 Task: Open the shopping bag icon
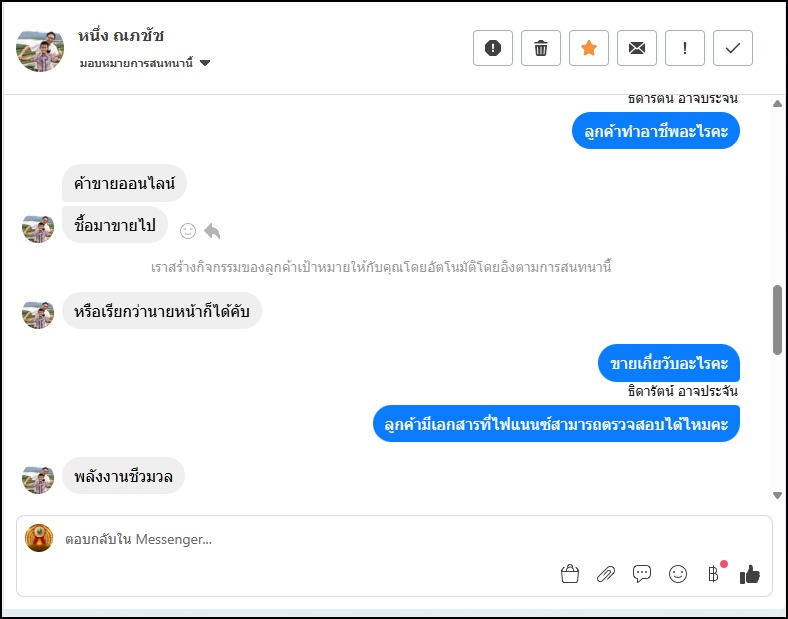(x=570, y=574)
